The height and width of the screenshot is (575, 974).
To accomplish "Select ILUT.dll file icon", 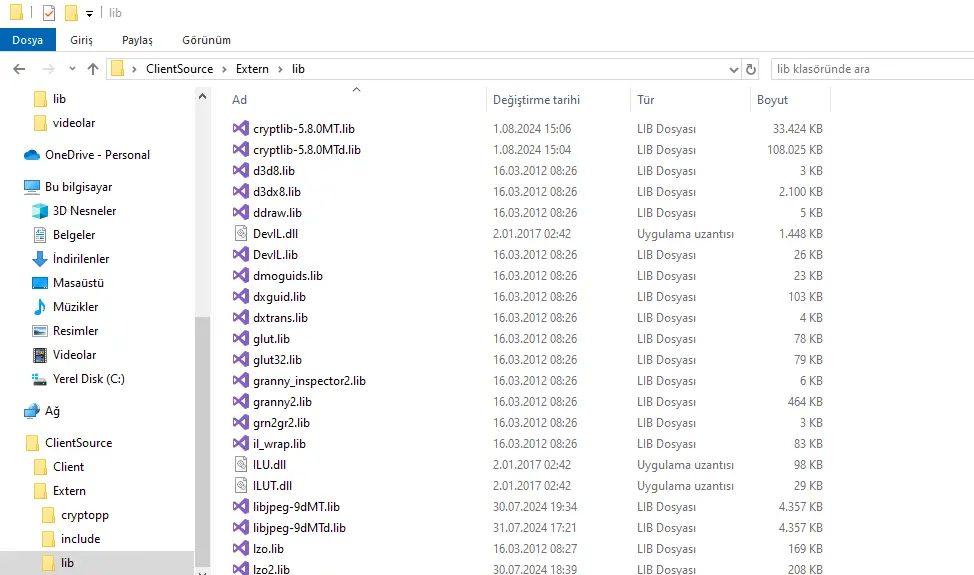I will coord(240,486).
